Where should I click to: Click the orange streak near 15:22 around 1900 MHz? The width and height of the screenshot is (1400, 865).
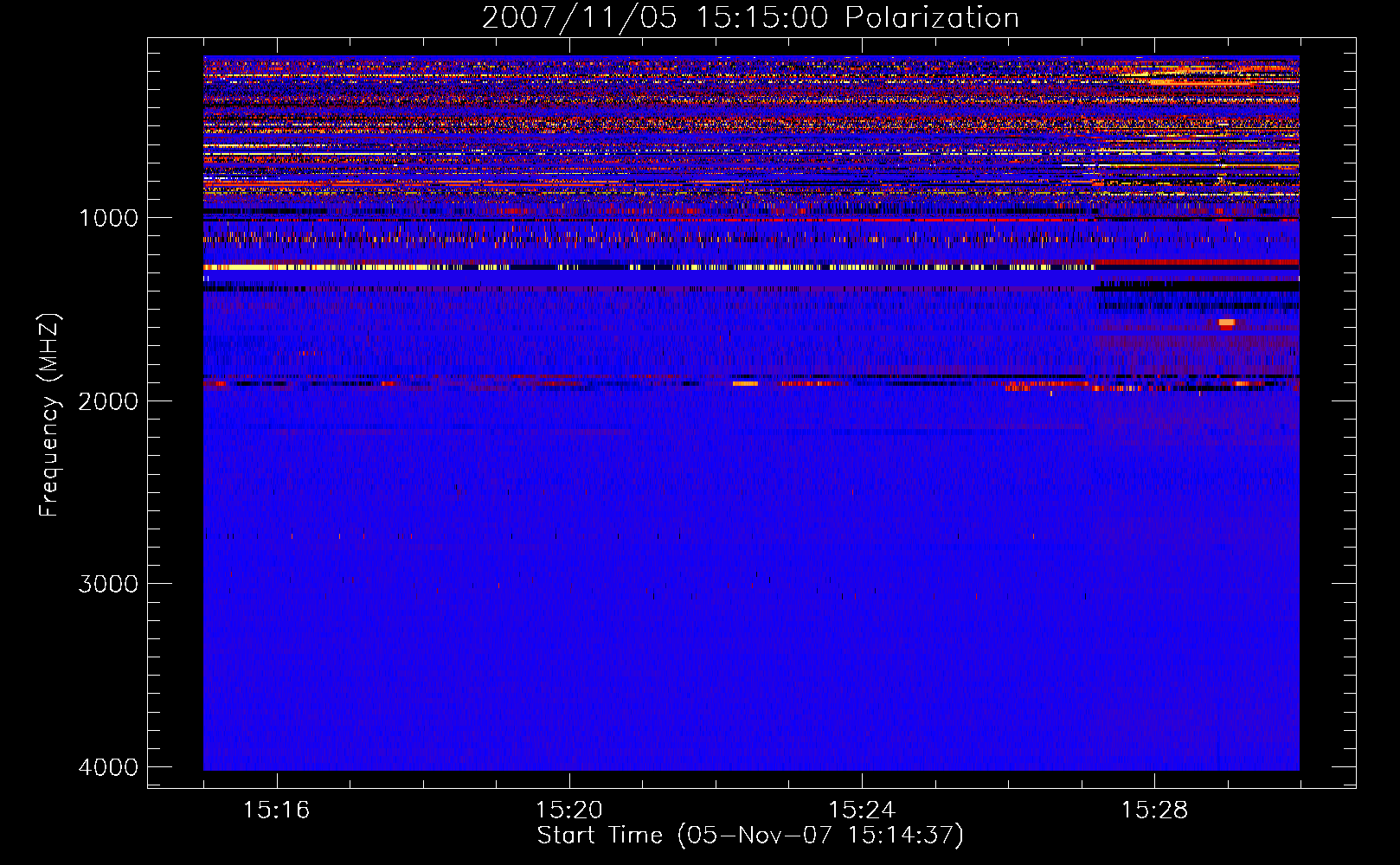click(745, 383)
